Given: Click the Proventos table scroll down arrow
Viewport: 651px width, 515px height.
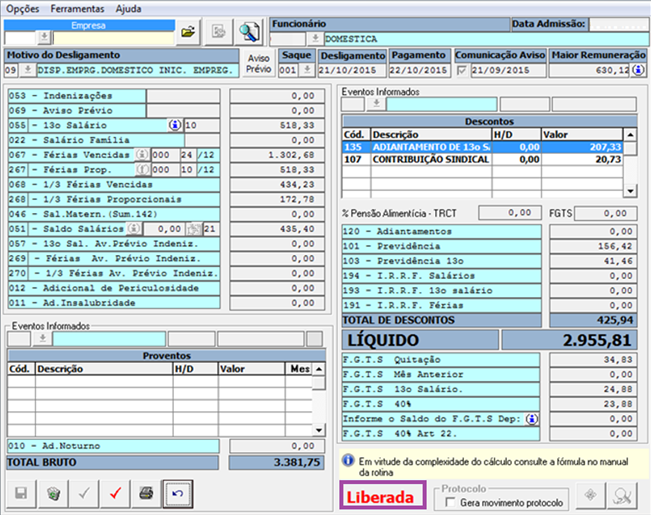Looking at the screenshot, I should pyautogui.click(x=319, y=430).
